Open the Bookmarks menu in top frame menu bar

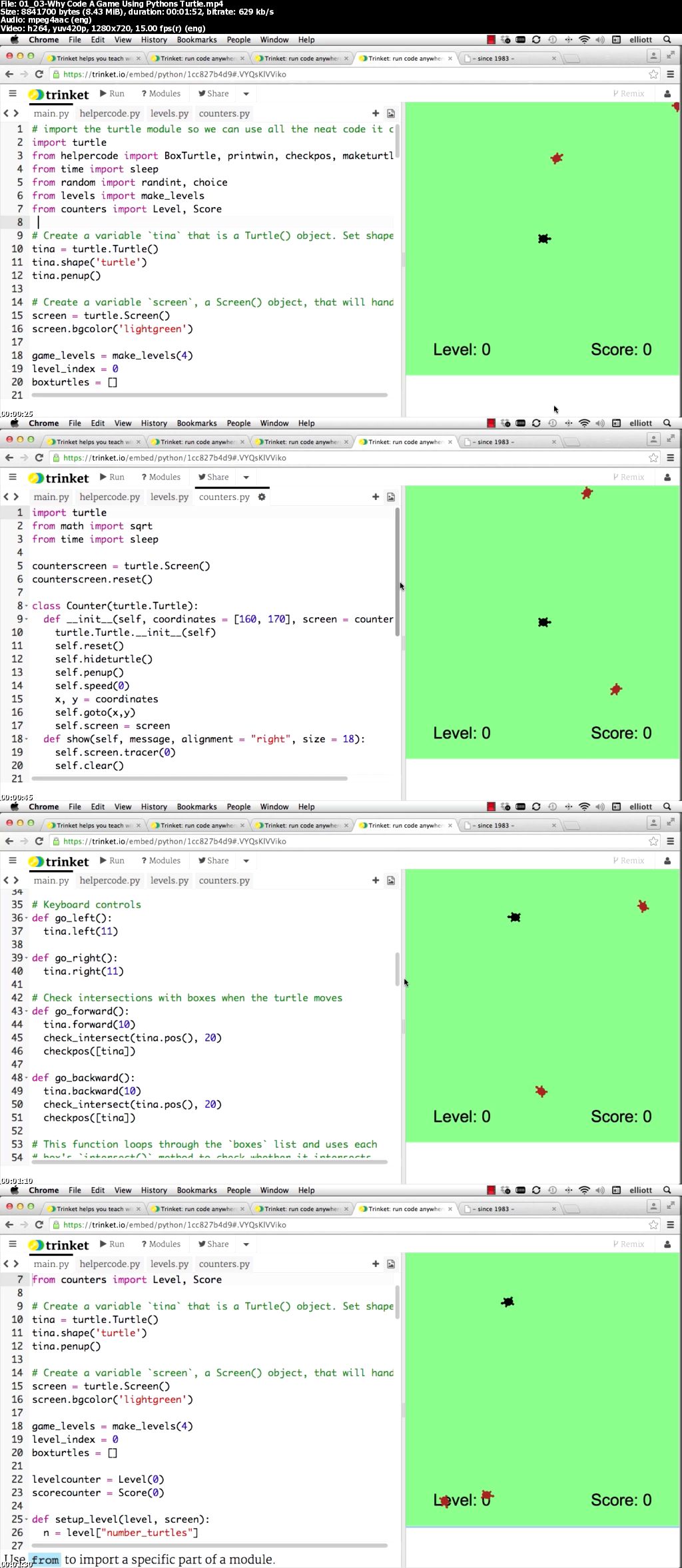(196, 40)
